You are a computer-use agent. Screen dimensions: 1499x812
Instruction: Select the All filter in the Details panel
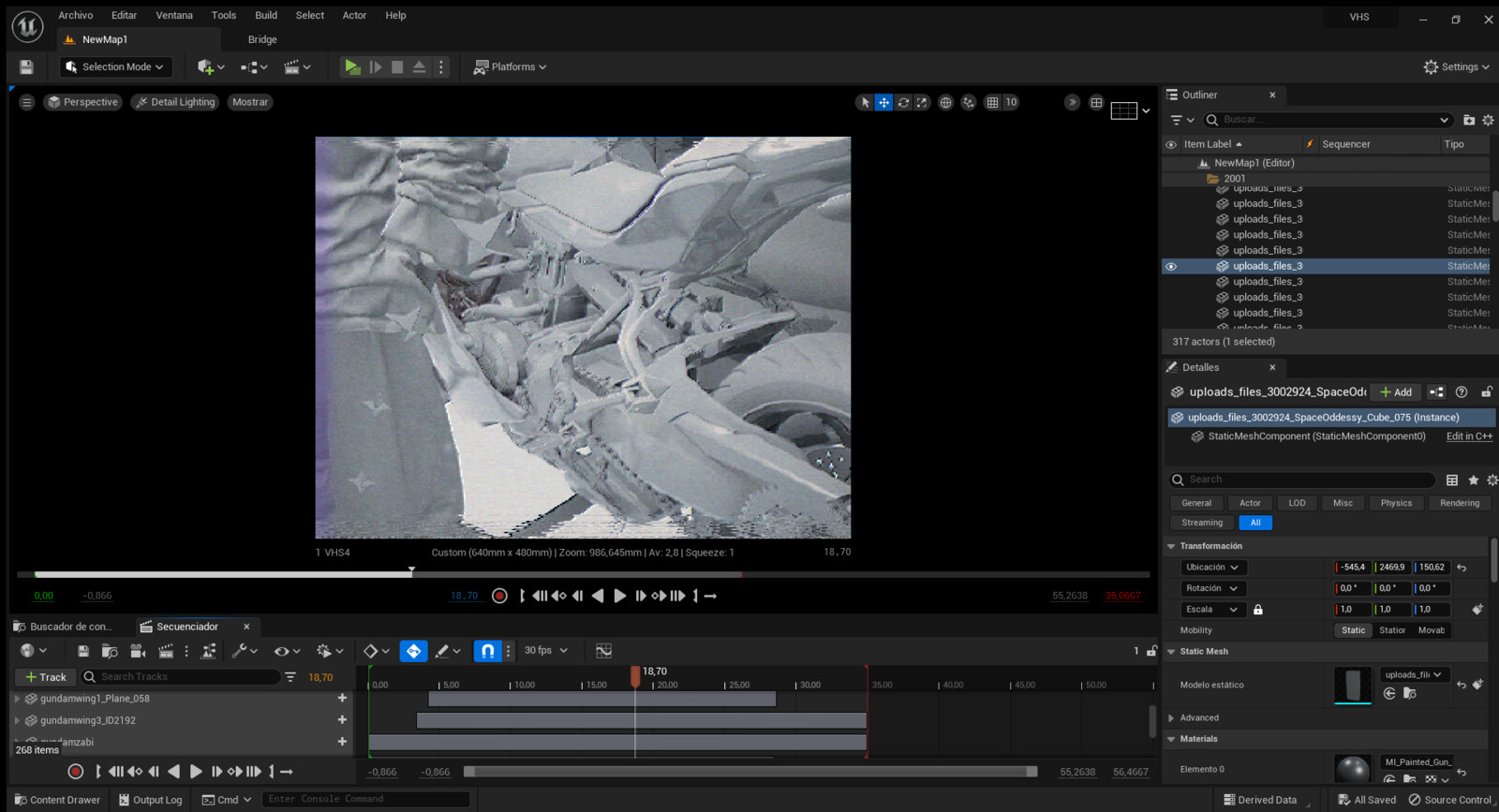[1255, 523]
